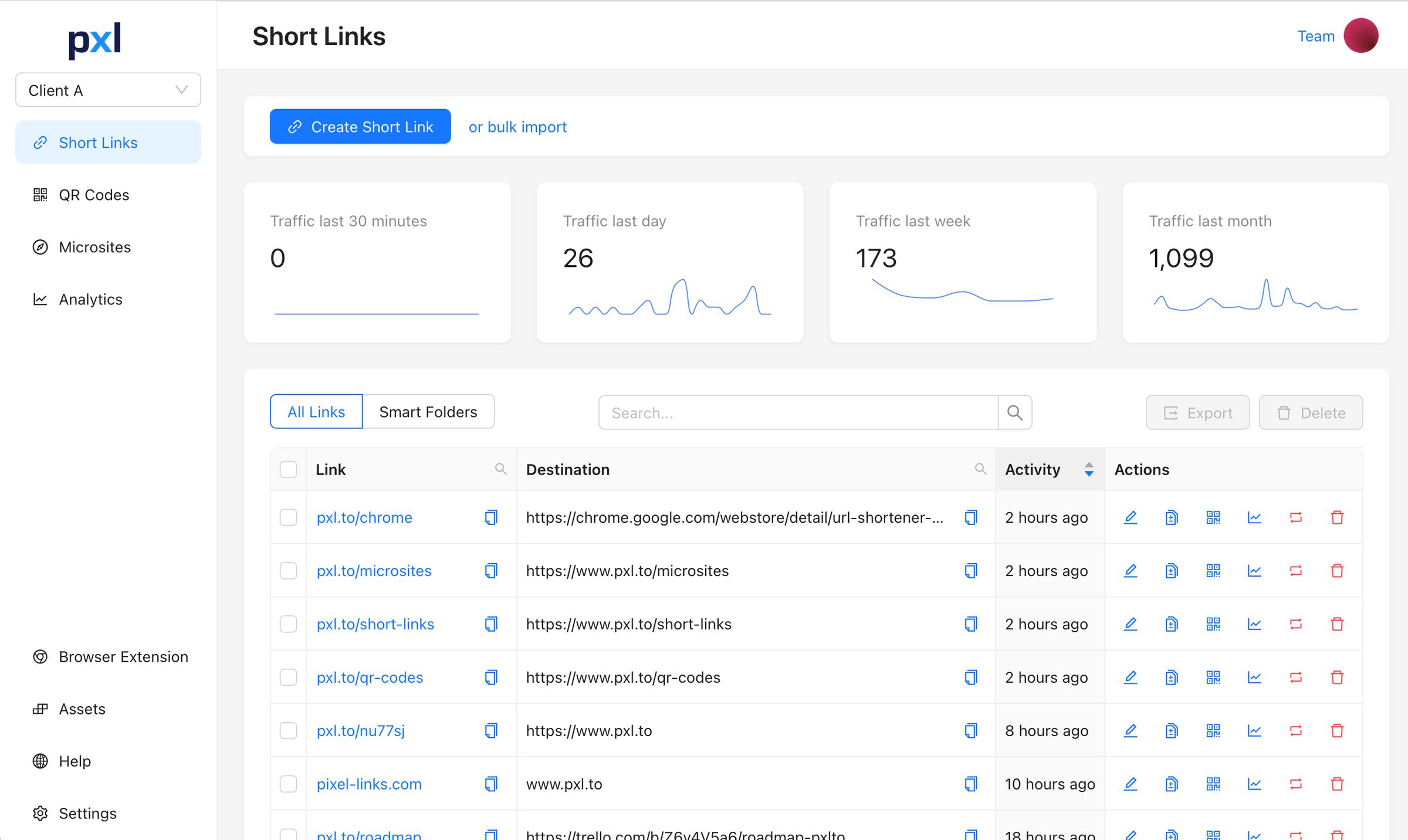1408x840 pixels.
Task: View analytics for pxl.to/short-links link
Action: pyautogui.click(x=1254, y=624)
